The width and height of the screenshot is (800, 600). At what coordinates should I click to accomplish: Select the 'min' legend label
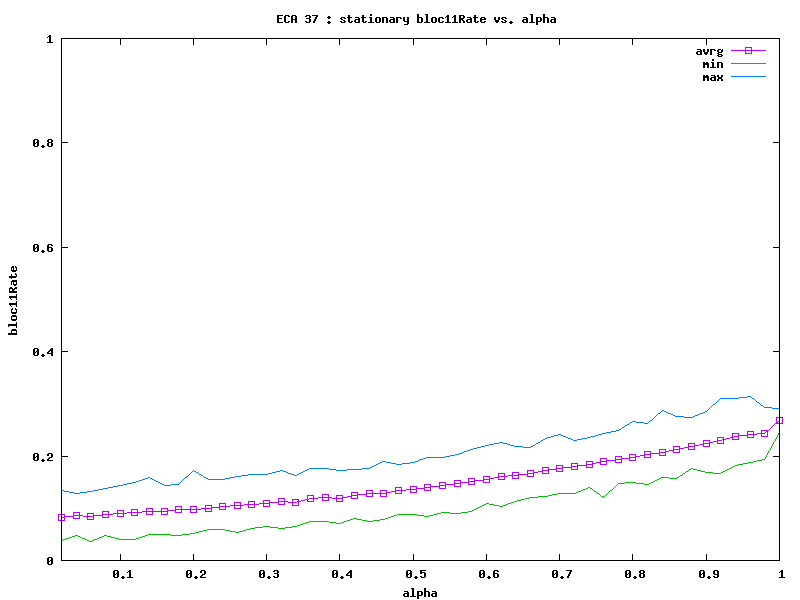click(x=713, y=63)
